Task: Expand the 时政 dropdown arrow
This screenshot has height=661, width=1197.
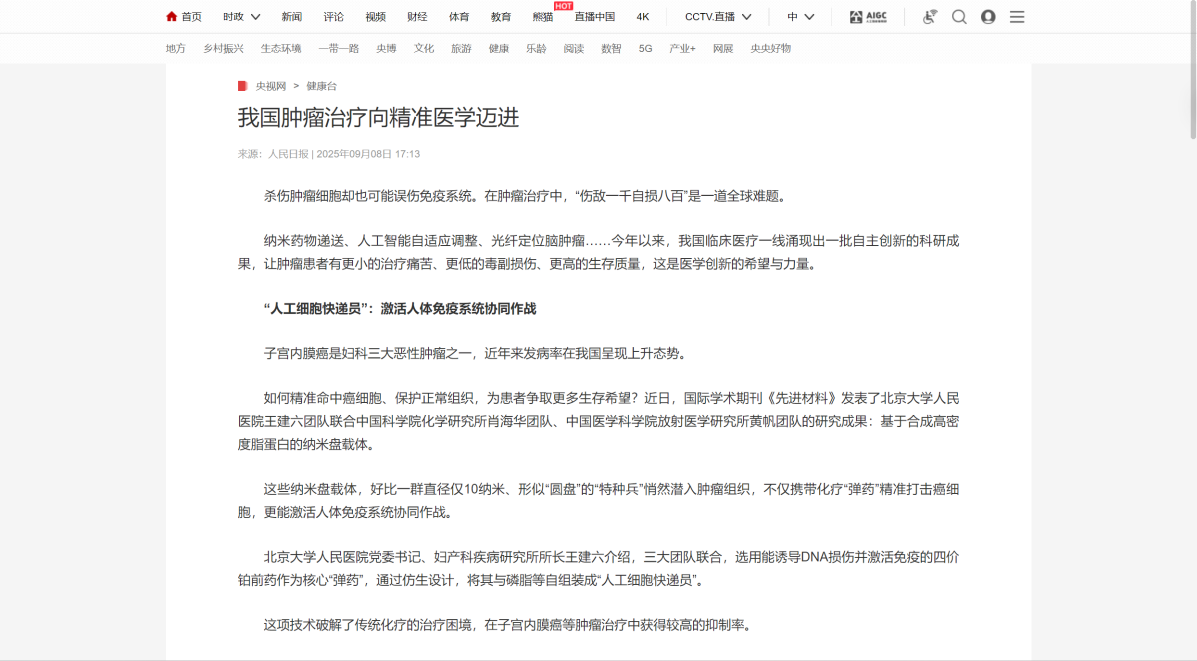Action: [256, 17]
